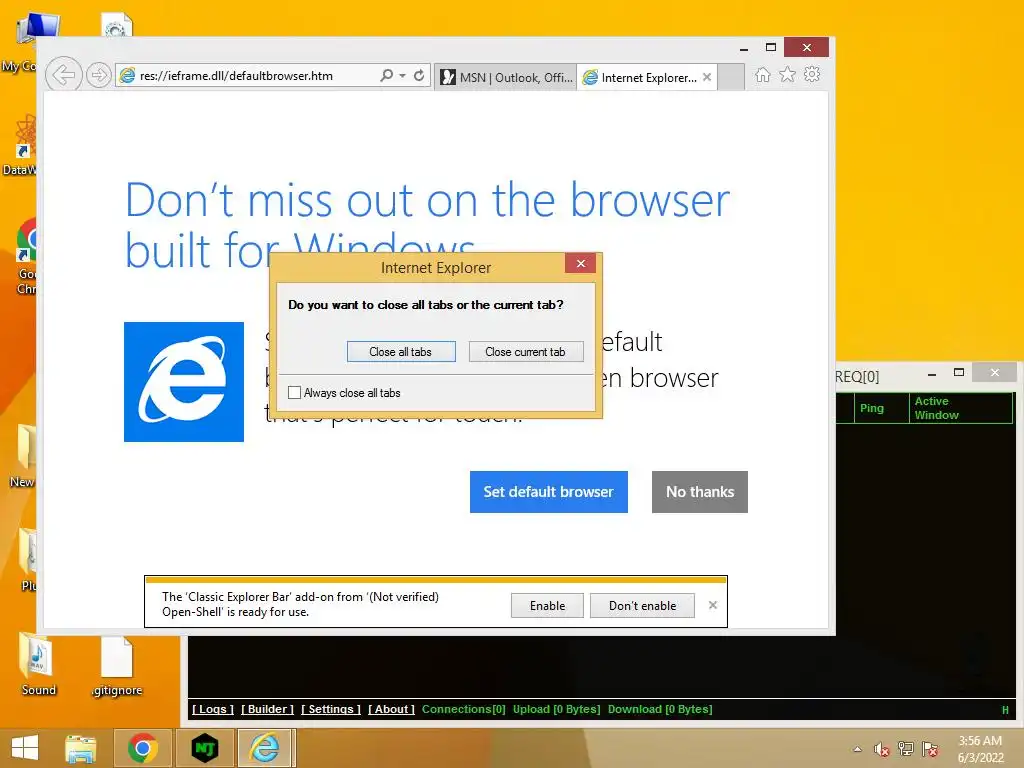Open Builder in njRAT window
The image size is (1024, 768).
267,709
